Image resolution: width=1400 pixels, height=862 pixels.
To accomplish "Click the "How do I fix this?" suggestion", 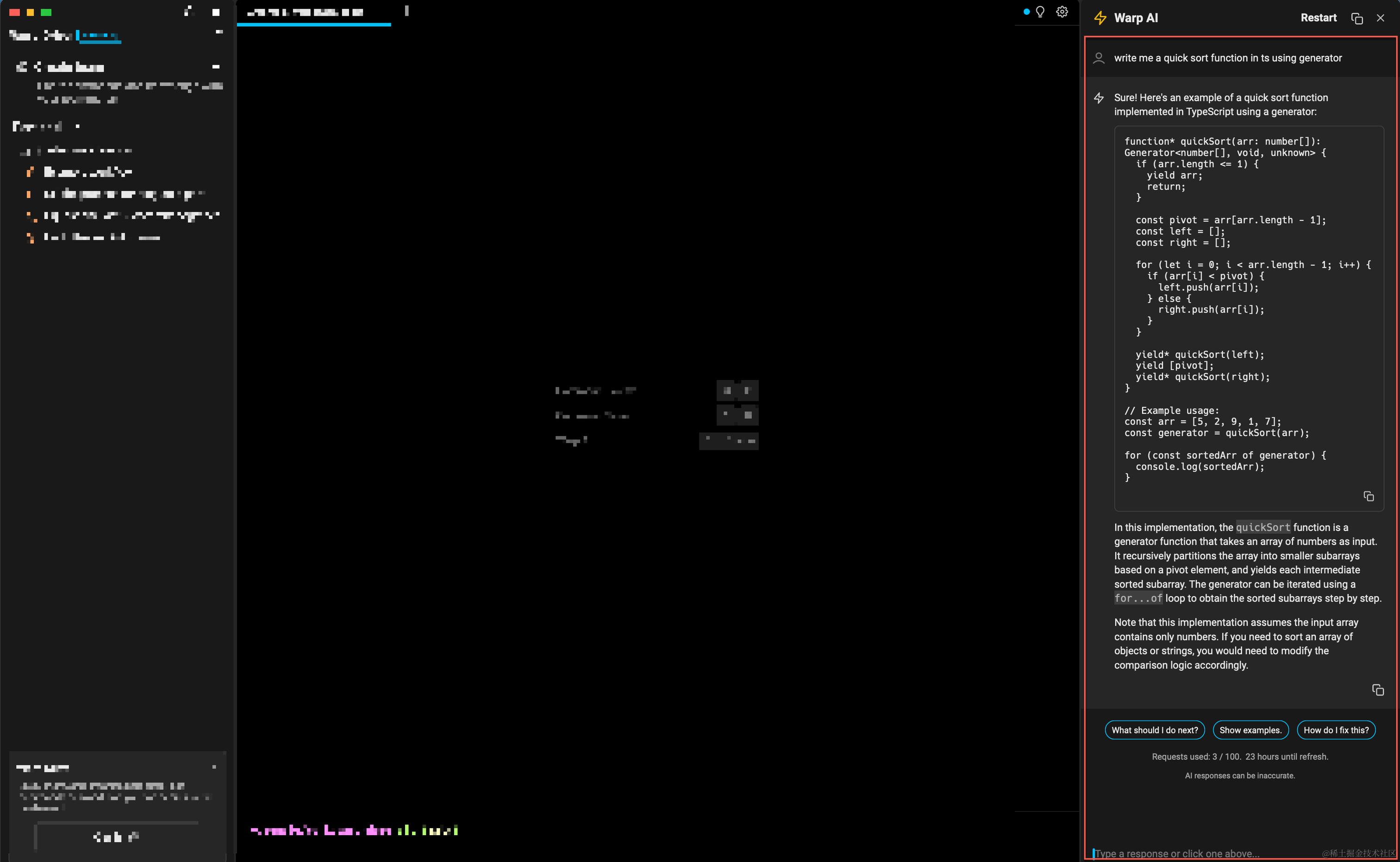I will (1336, 730).
